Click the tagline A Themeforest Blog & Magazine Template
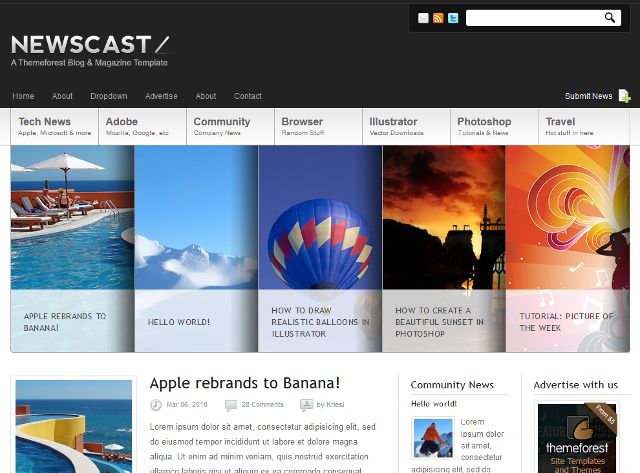 [89, 63]
